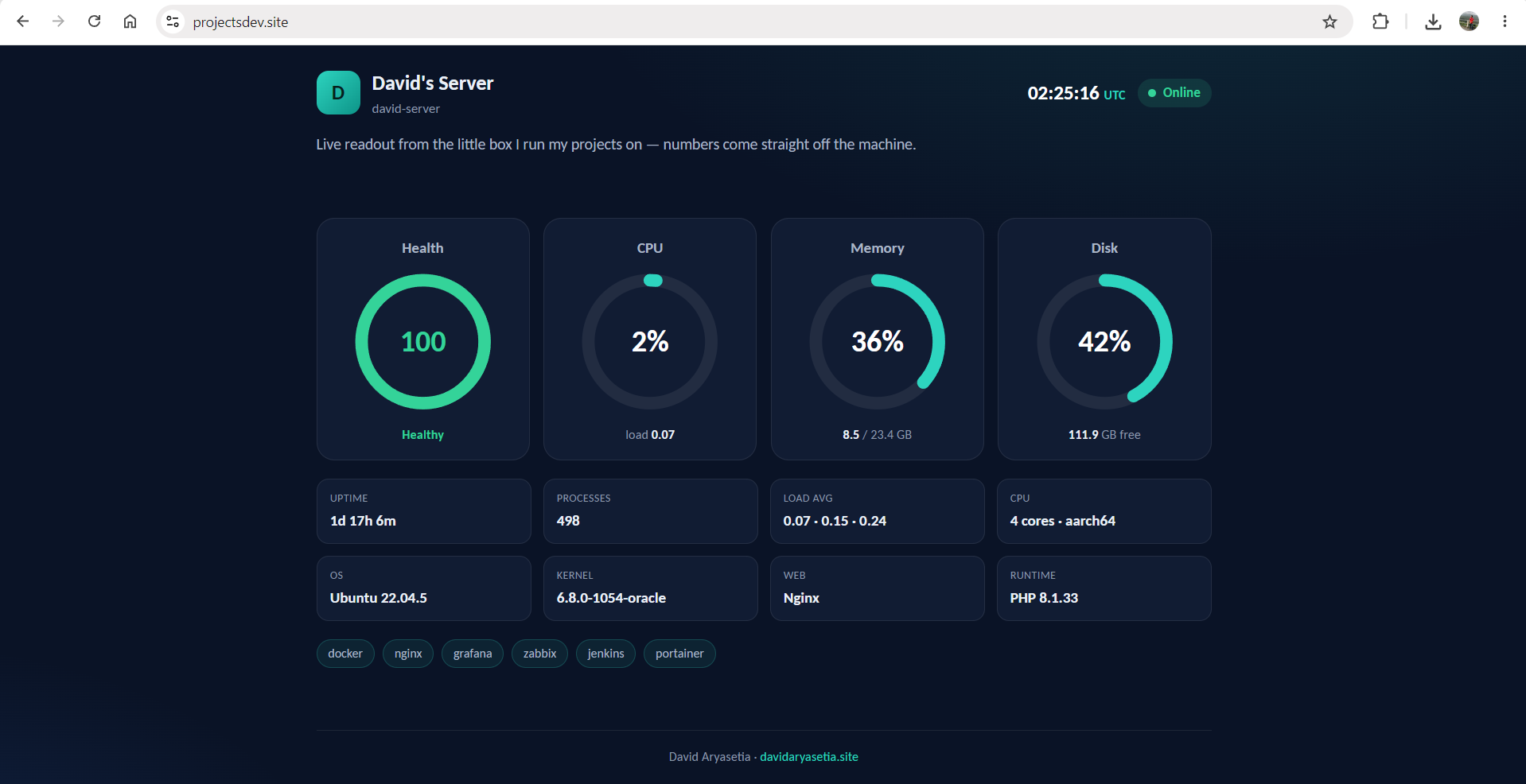Click the Uptime value 1d 17h 6m
Screen dimensions: 1526x784
pos(363,521)
